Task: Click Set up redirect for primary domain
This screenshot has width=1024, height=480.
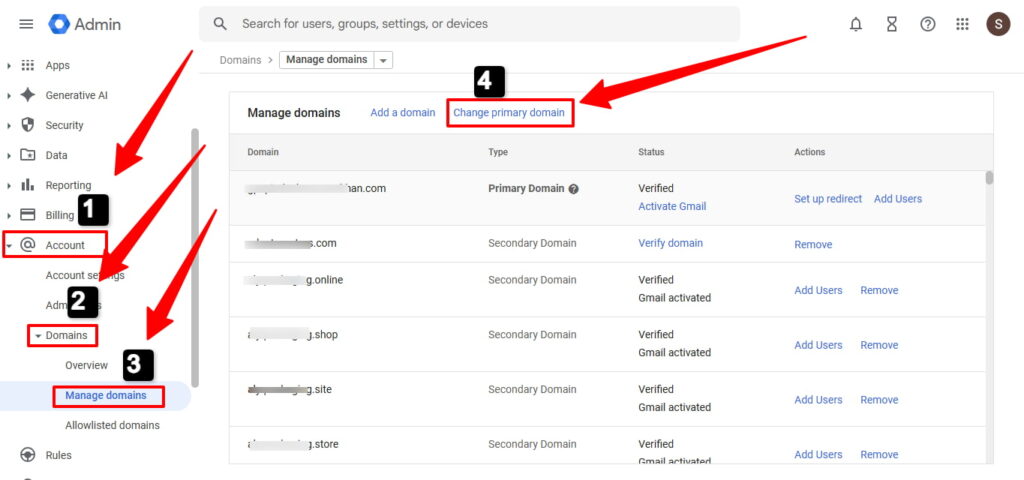Action: [827, 199]
